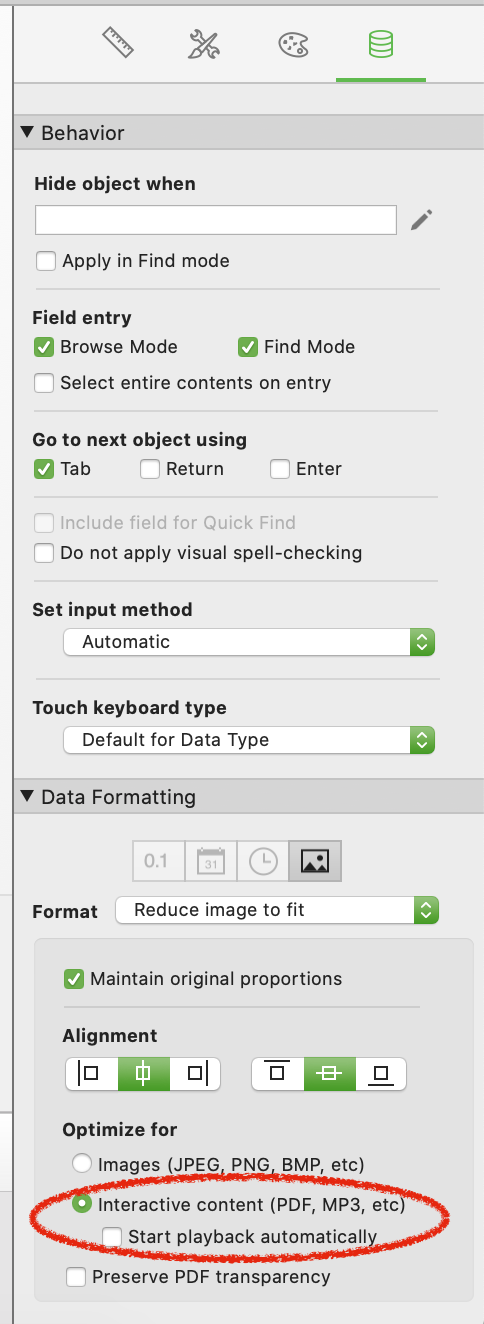484x1324 pixels.
Task: Open the Set input method dropdown
Action: coord(249,642)
